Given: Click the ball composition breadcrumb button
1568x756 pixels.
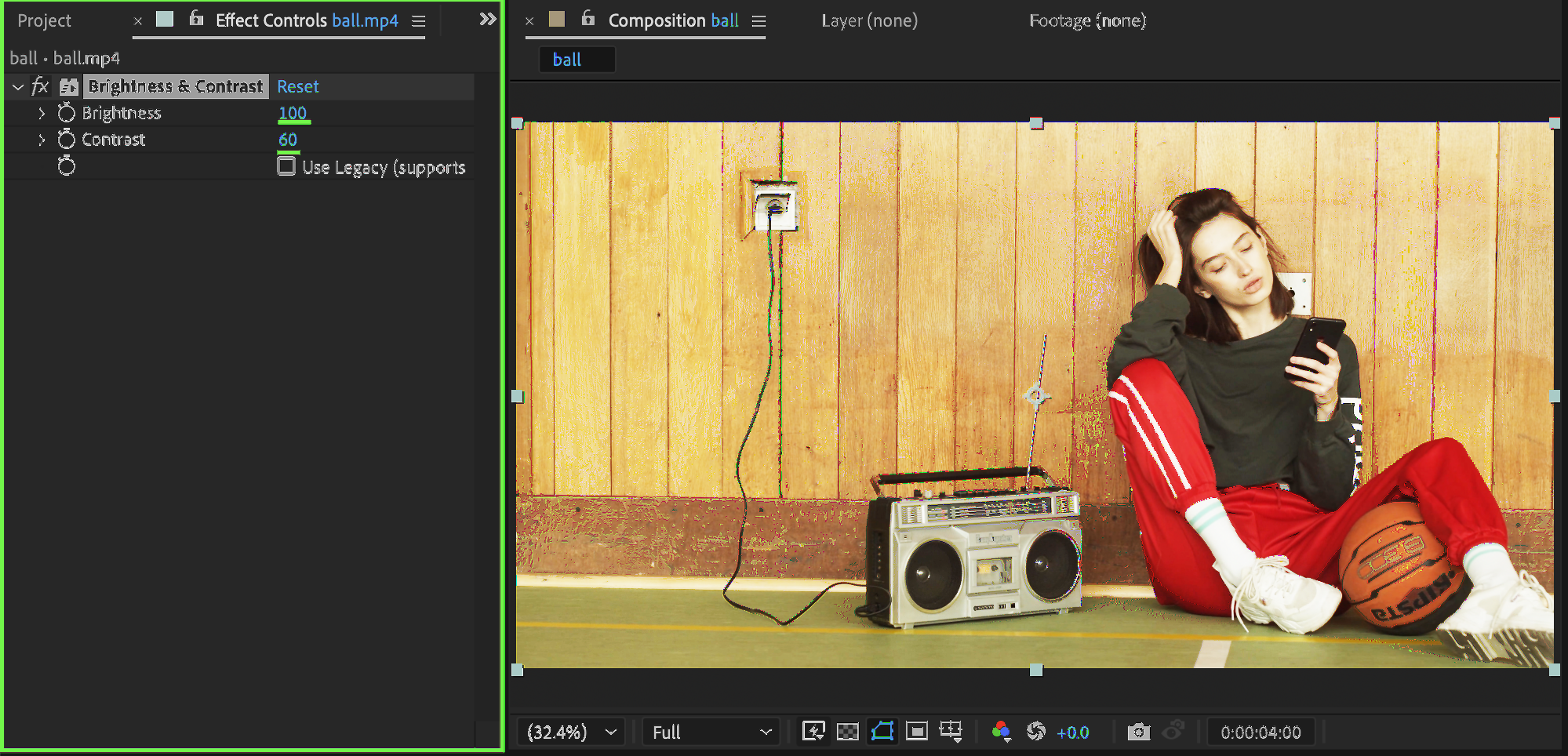Looking at the screenshot, I should coord(567,60).
